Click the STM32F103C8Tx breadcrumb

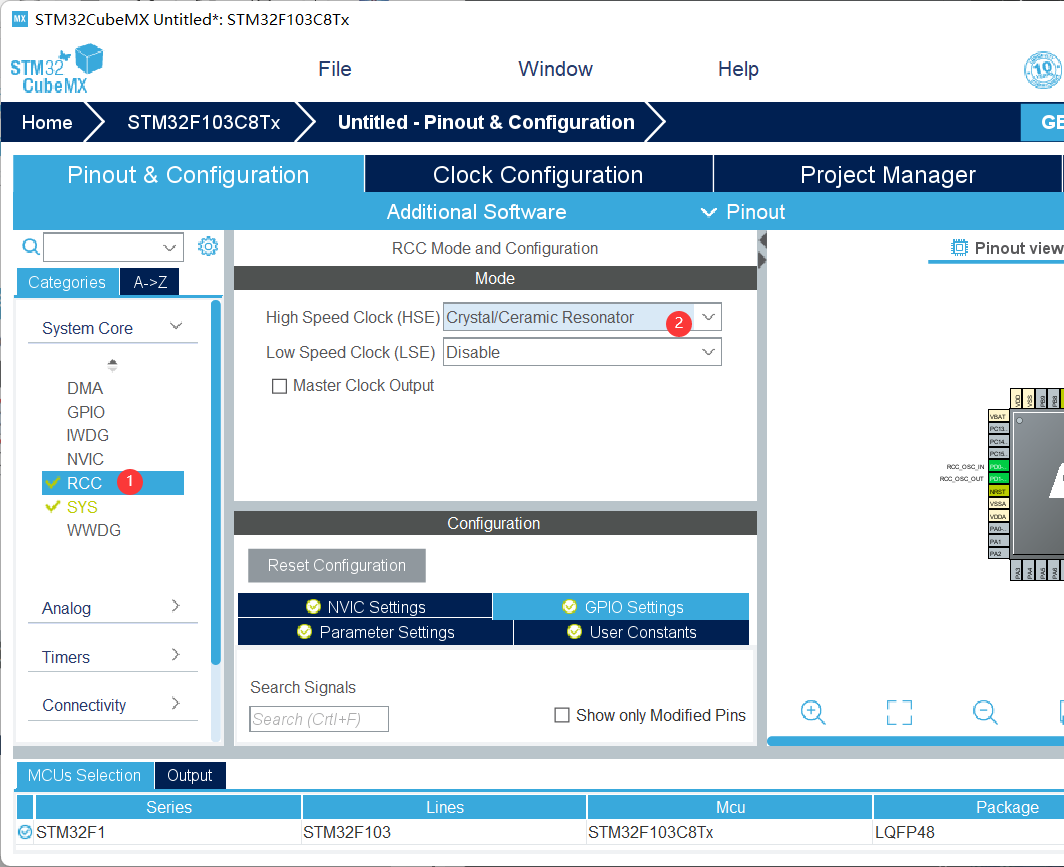(x=204, y=122)
